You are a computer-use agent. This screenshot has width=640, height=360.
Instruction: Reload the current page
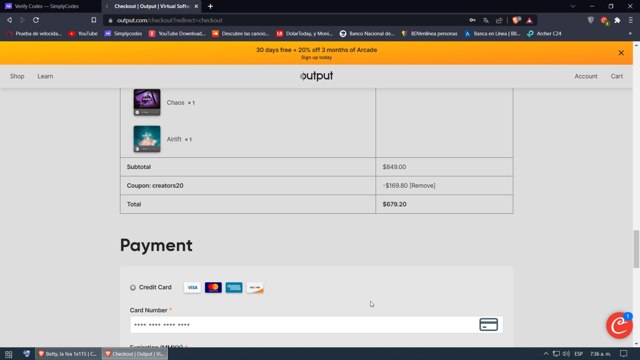pos(36,20)
